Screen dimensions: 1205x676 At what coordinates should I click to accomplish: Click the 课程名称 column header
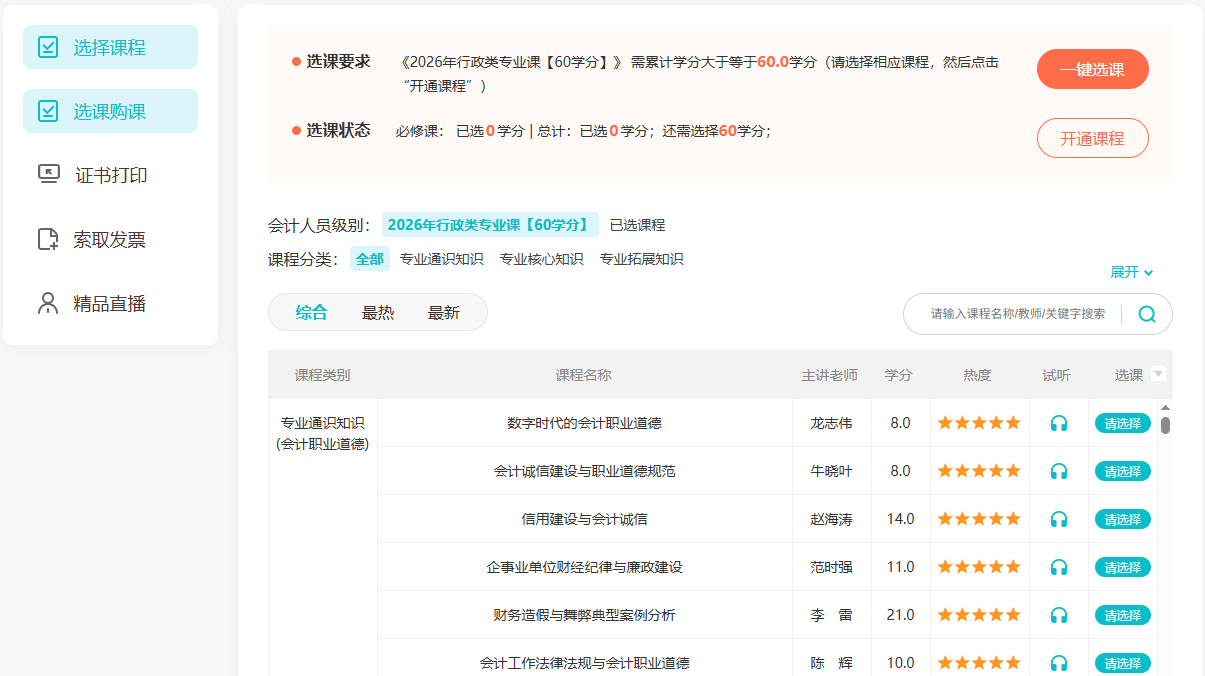click(x=584, y=375)
